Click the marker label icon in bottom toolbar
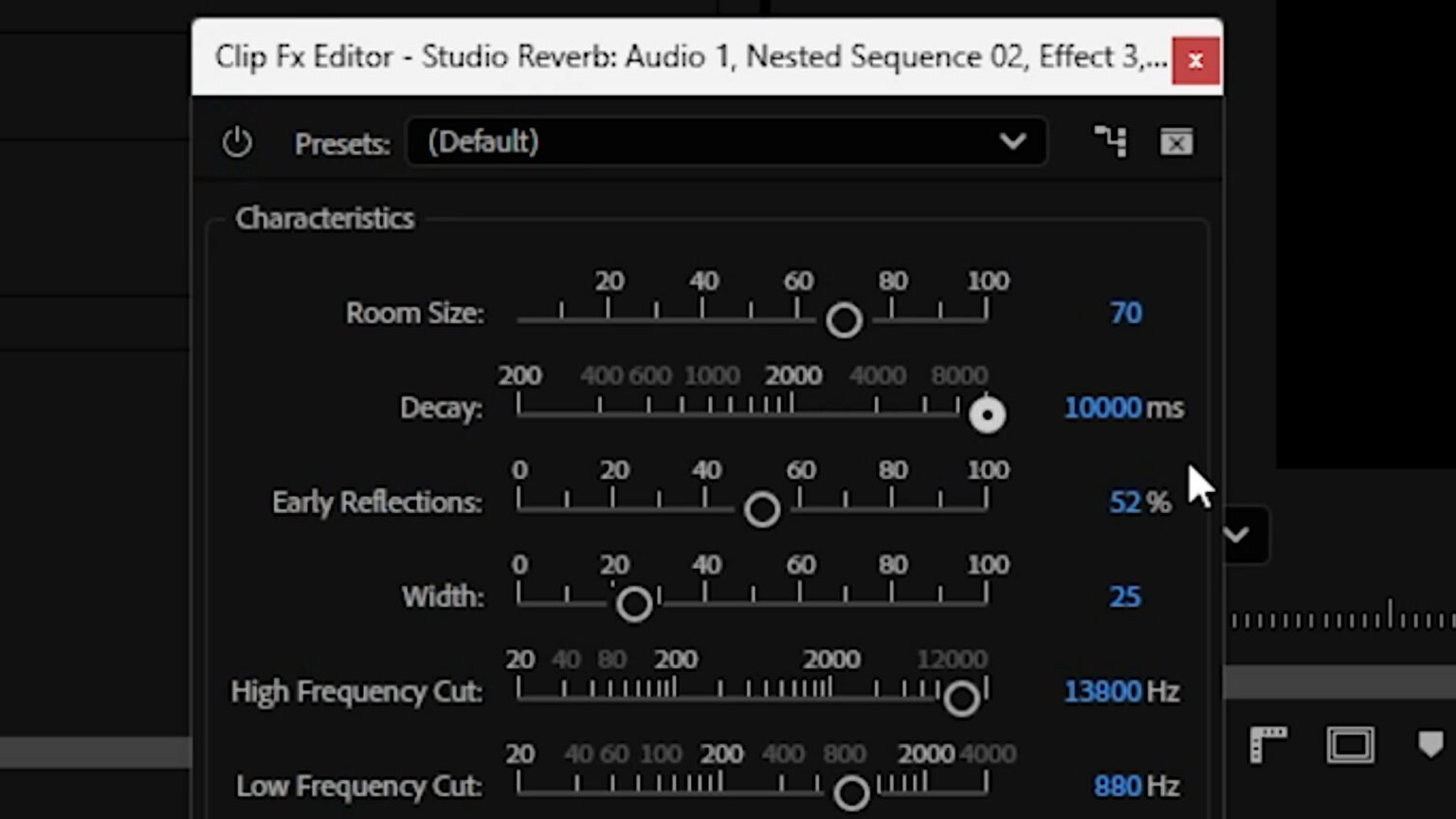 pos(1430,745)
